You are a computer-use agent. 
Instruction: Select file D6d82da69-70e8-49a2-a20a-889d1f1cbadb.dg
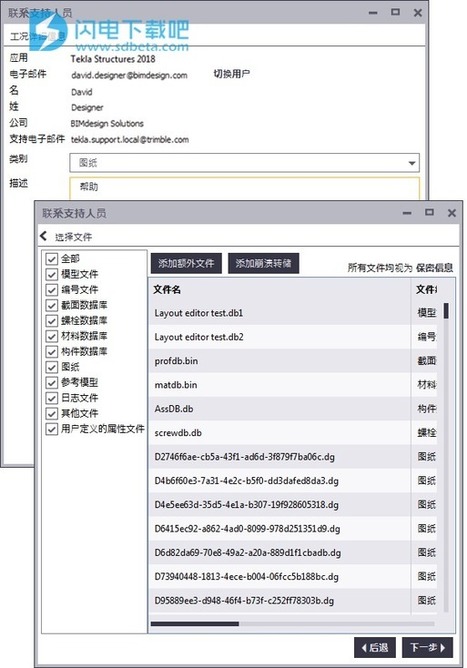point(292,553)
